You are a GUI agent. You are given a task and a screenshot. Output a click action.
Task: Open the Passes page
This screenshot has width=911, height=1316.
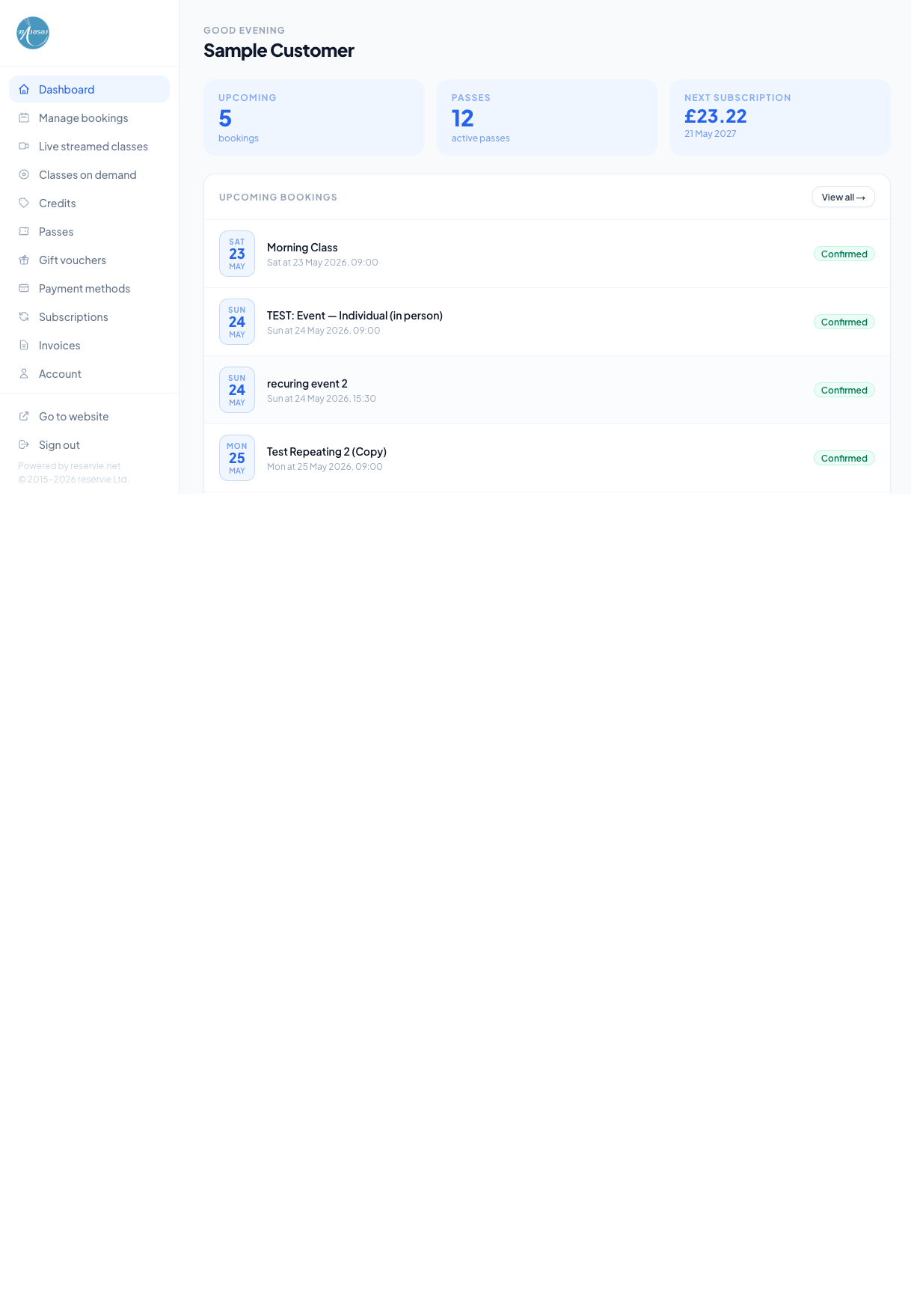89,231
